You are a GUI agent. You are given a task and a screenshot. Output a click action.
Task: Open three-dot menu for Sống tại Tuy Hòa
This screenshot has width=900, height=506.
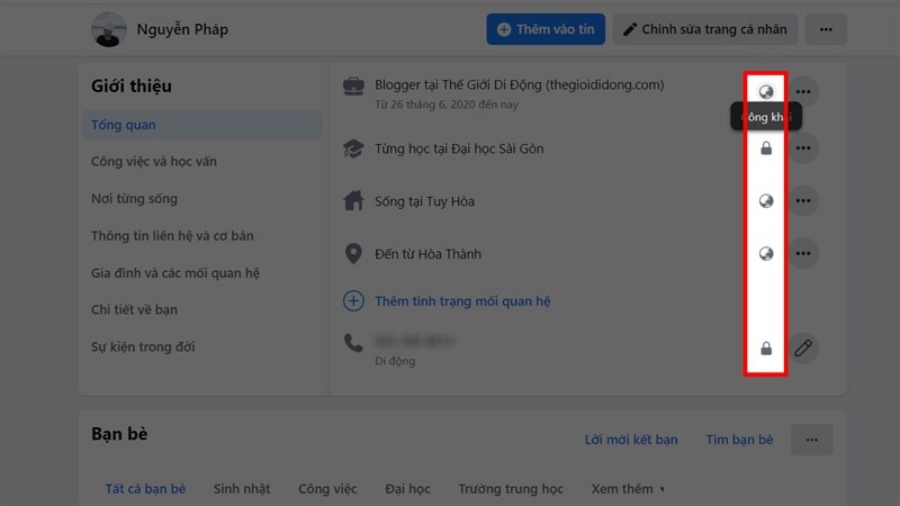click(x=803, y=201)
